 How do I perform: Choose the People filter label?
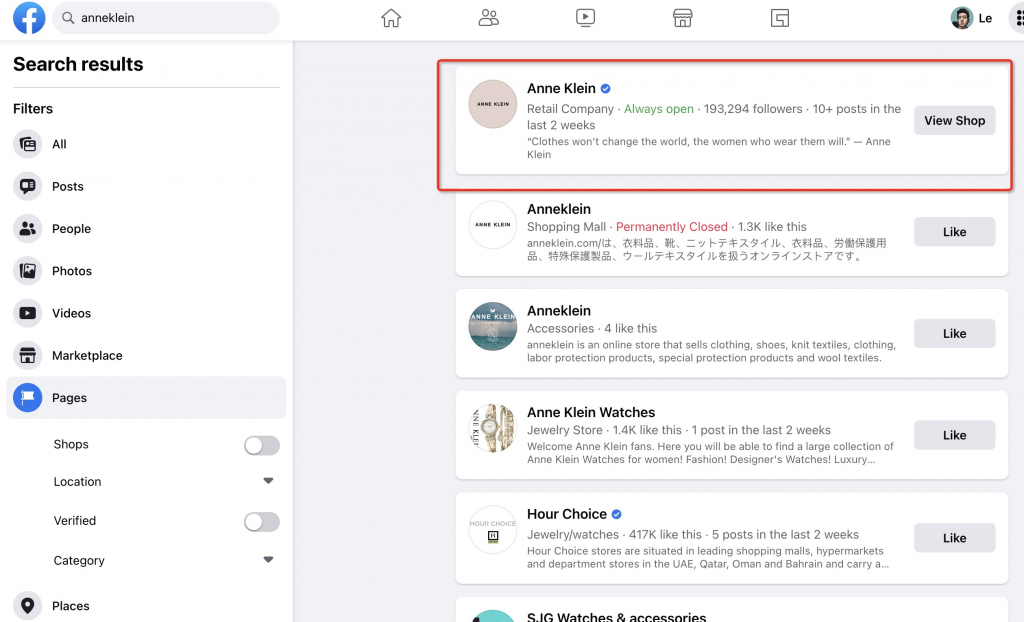coord(71,229)
